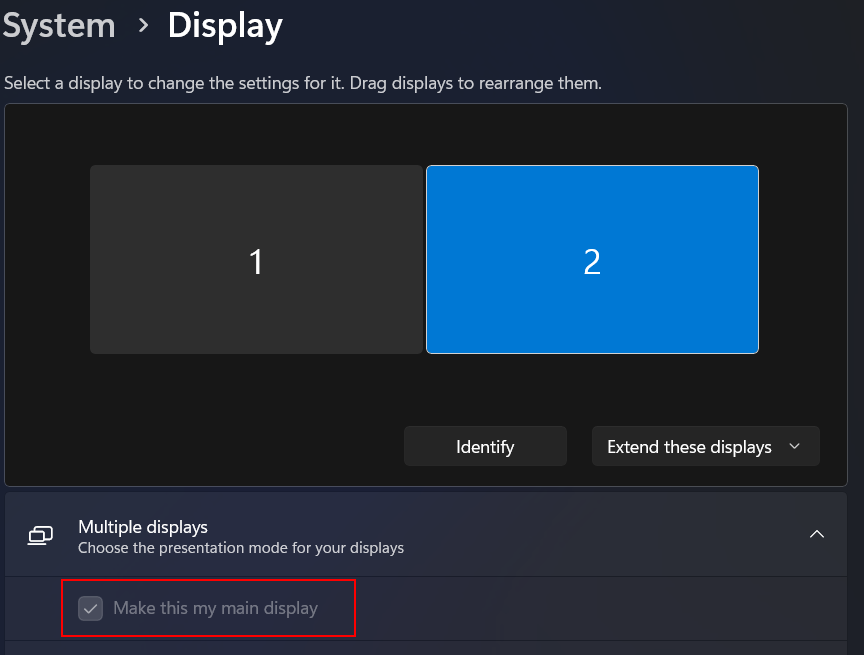Screen dimensions: 864x655
Task: Click the checkmark icon beside main display
Action: (90, 609)
